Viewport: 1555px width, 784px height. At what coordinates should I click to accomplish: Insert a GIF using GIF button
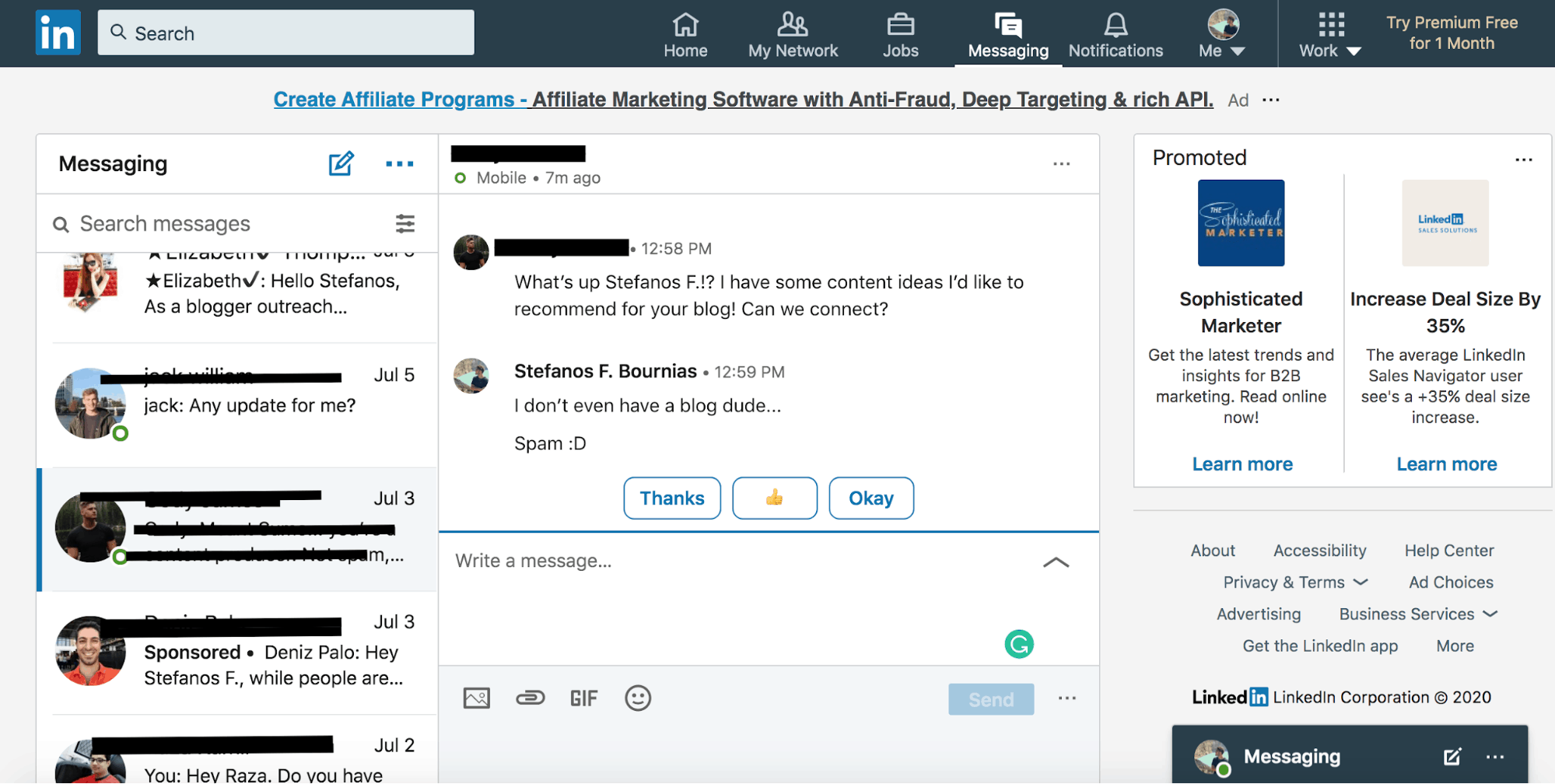pos(584,698)
